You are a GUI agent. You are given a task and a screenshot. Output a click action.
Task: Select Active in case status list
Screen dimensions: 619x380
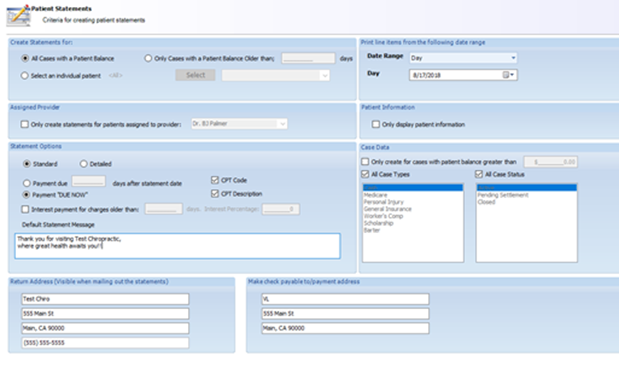(x=526, y=188)
